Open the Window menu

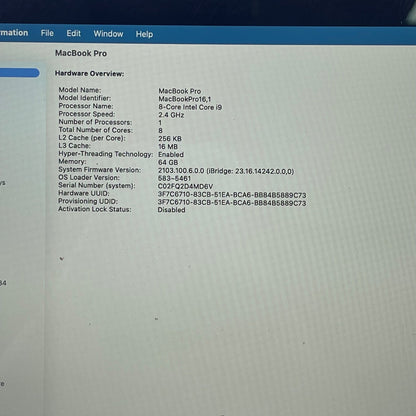coord(108,34)
